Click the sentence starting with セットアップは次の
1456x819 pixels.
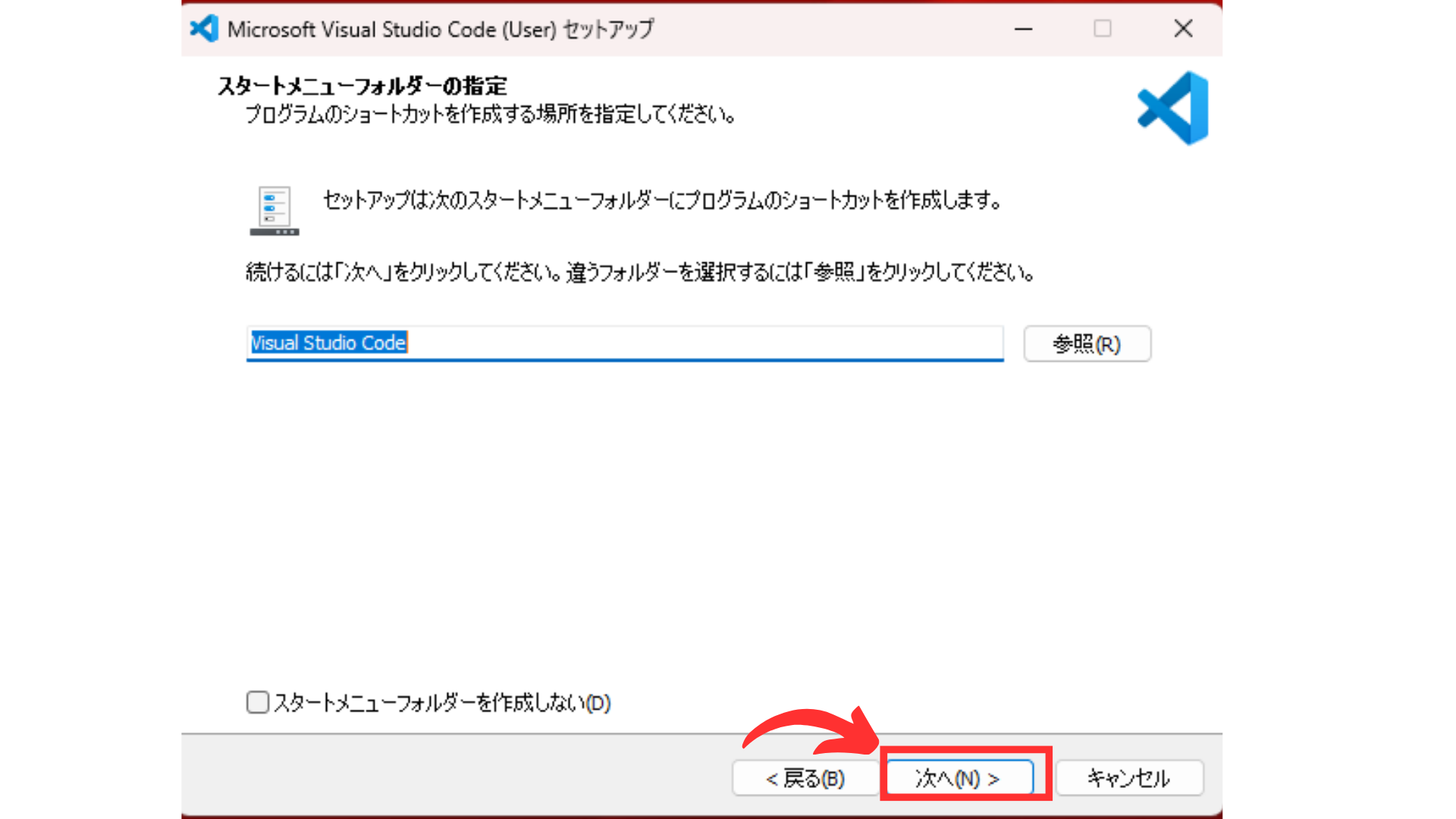point(663,200)
